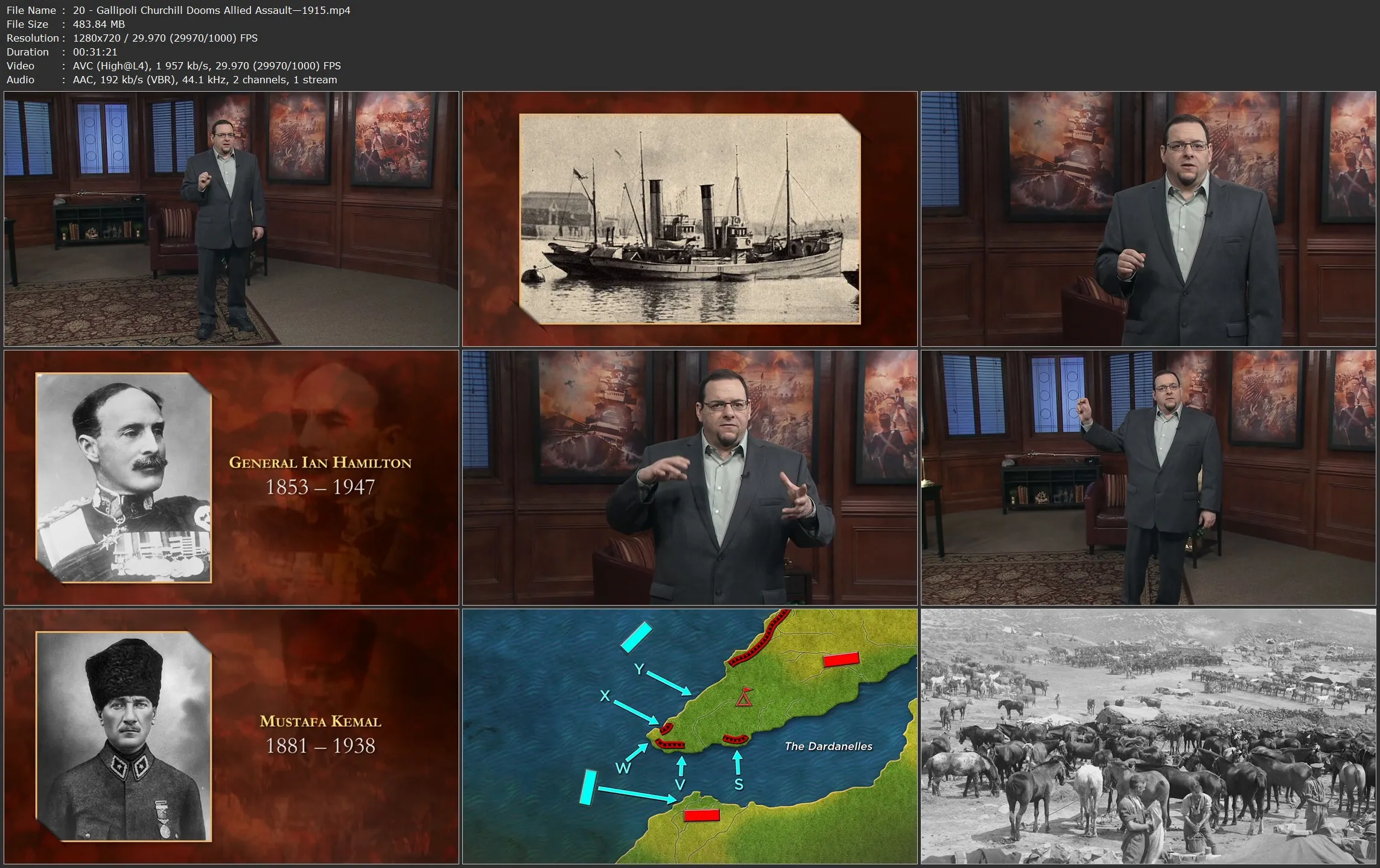The image size is (1380, 868).
Task: Click the red triangle flag marker on the map
Action: pyautogui.click(x=745, y=697)
